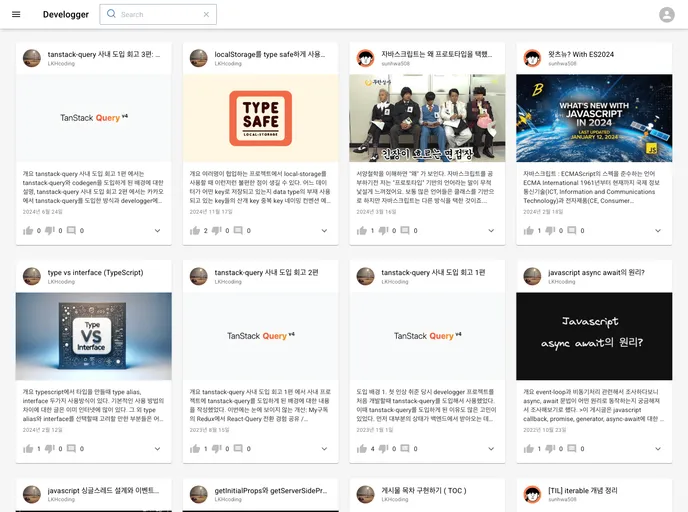Like the With ES2024 post
688x512 pixels.
click(x=528, y=230)
